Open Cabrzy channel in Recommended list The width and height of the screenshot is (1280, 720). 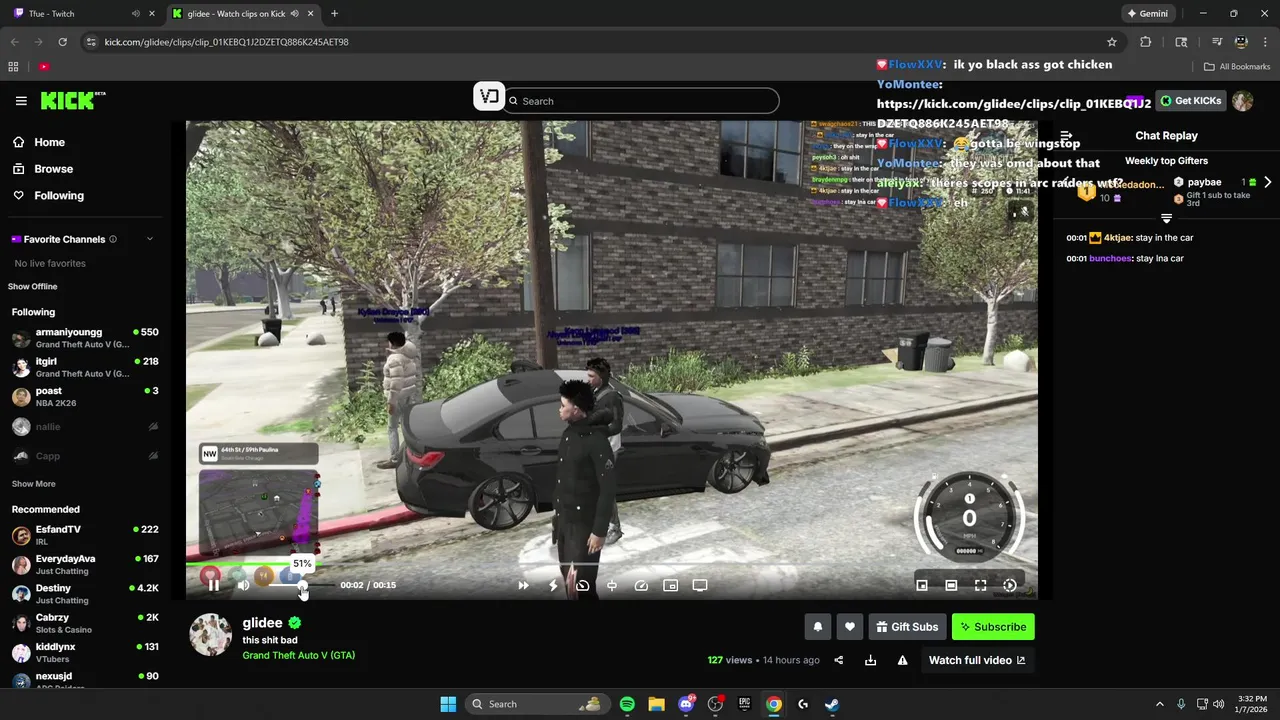coord(85,623)
